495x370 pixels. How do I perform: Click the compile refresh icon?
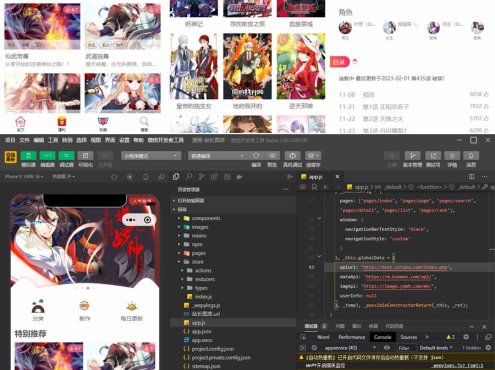256,156
